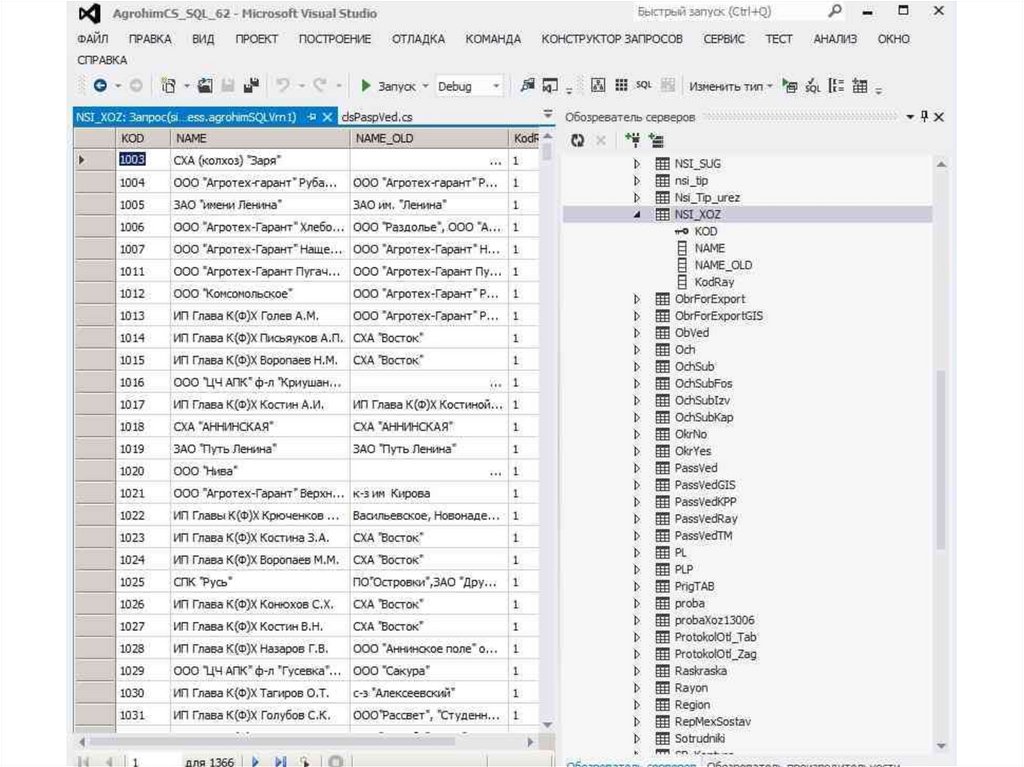Open the Debug configuration dropdown
This screenshot has width=1024, height=767.
point(495,87)
